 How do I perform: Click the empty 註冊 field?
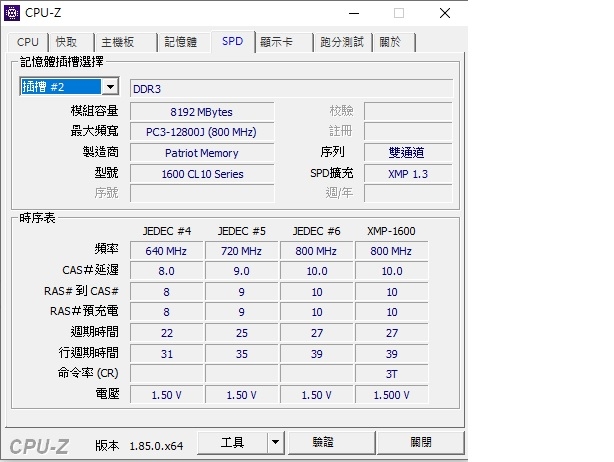point(408,132)
